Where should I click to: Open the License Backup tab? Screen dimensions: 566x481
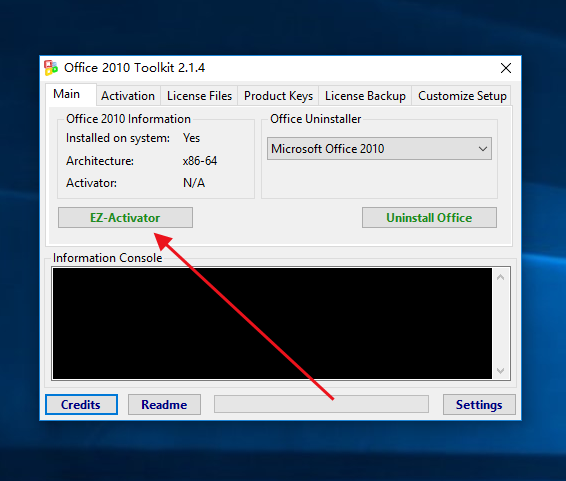(x=365, y=96)
